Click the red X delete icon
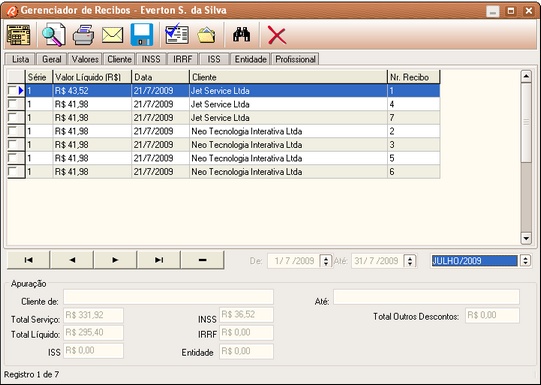The image size is (541, 385). click(x=277, y=36)
